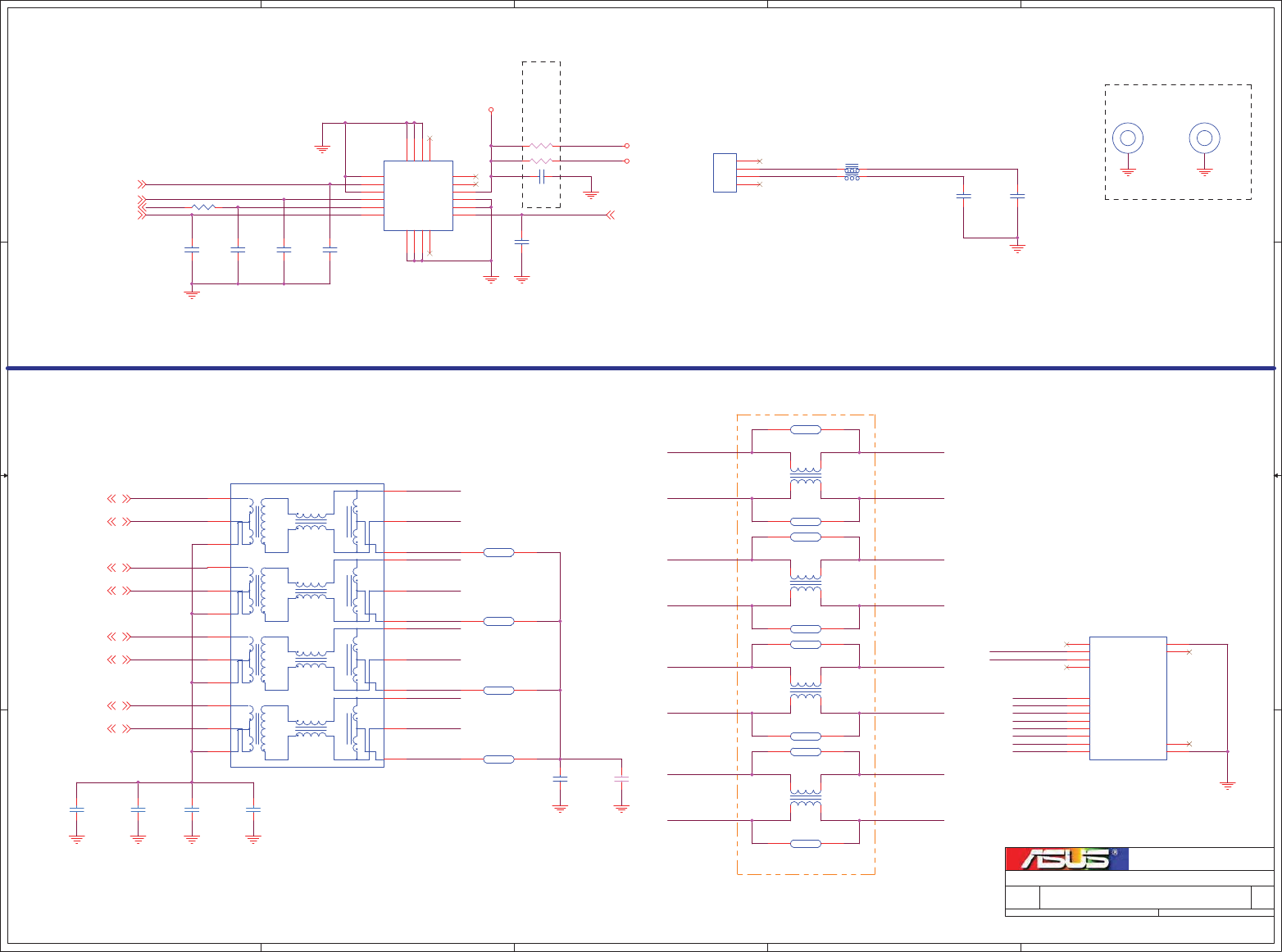Click the ASUS logo in the title block
Image resolution: width=1282 pixels, height=952 pixels.
tap(1066, 859)
